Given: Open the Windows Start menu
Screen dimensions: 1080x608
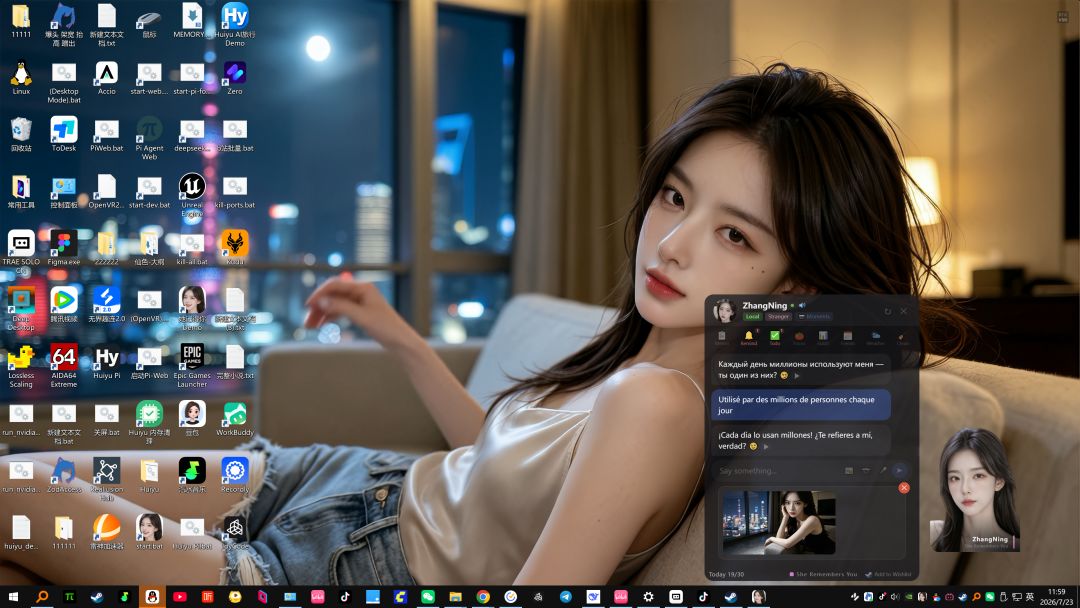Looking at the screenshot, I should (x=14, y=597).
